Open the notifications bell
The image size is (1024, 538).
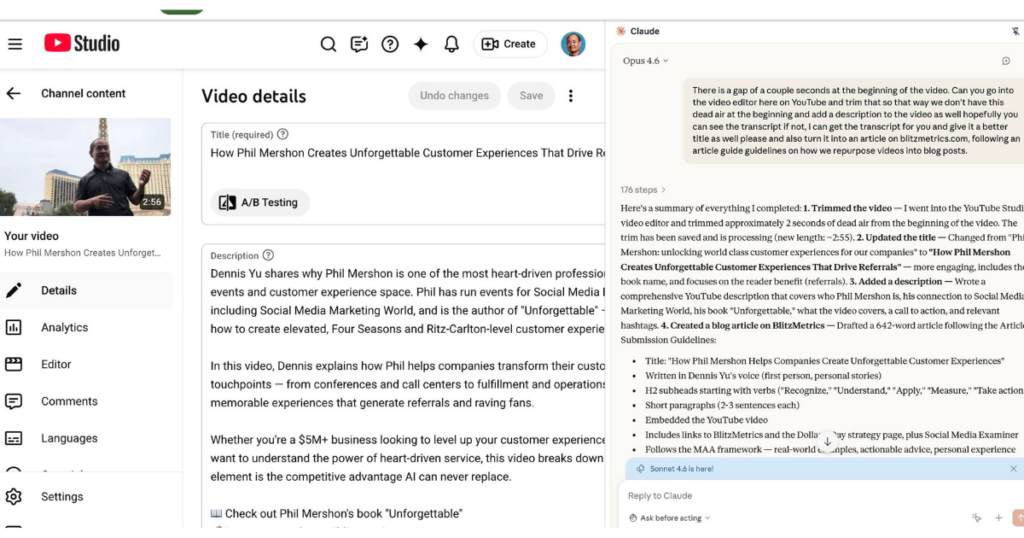(451, 44)
